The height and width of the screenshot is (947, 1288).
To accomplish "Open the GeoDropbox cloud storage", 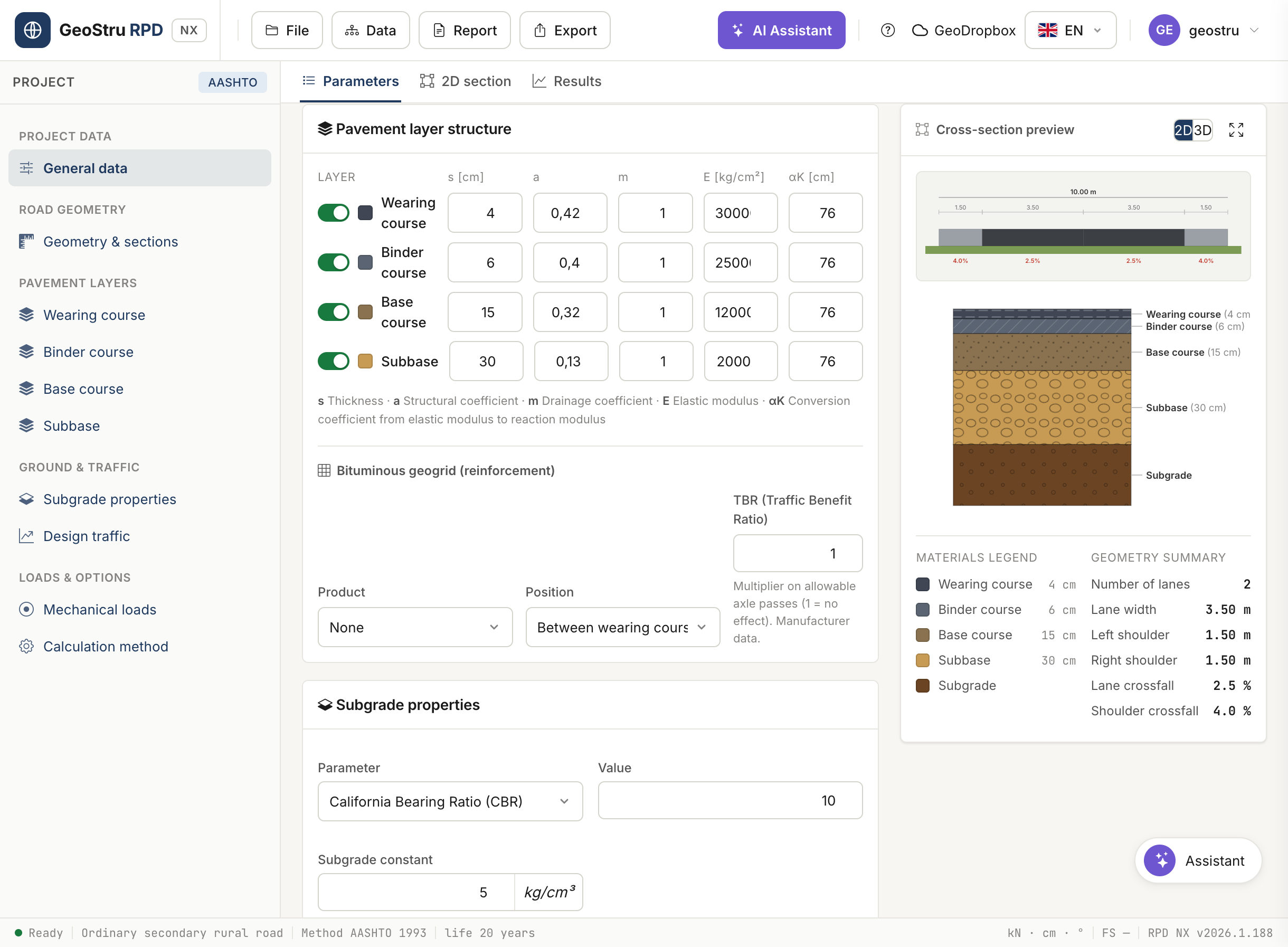I will click(963, 31).
